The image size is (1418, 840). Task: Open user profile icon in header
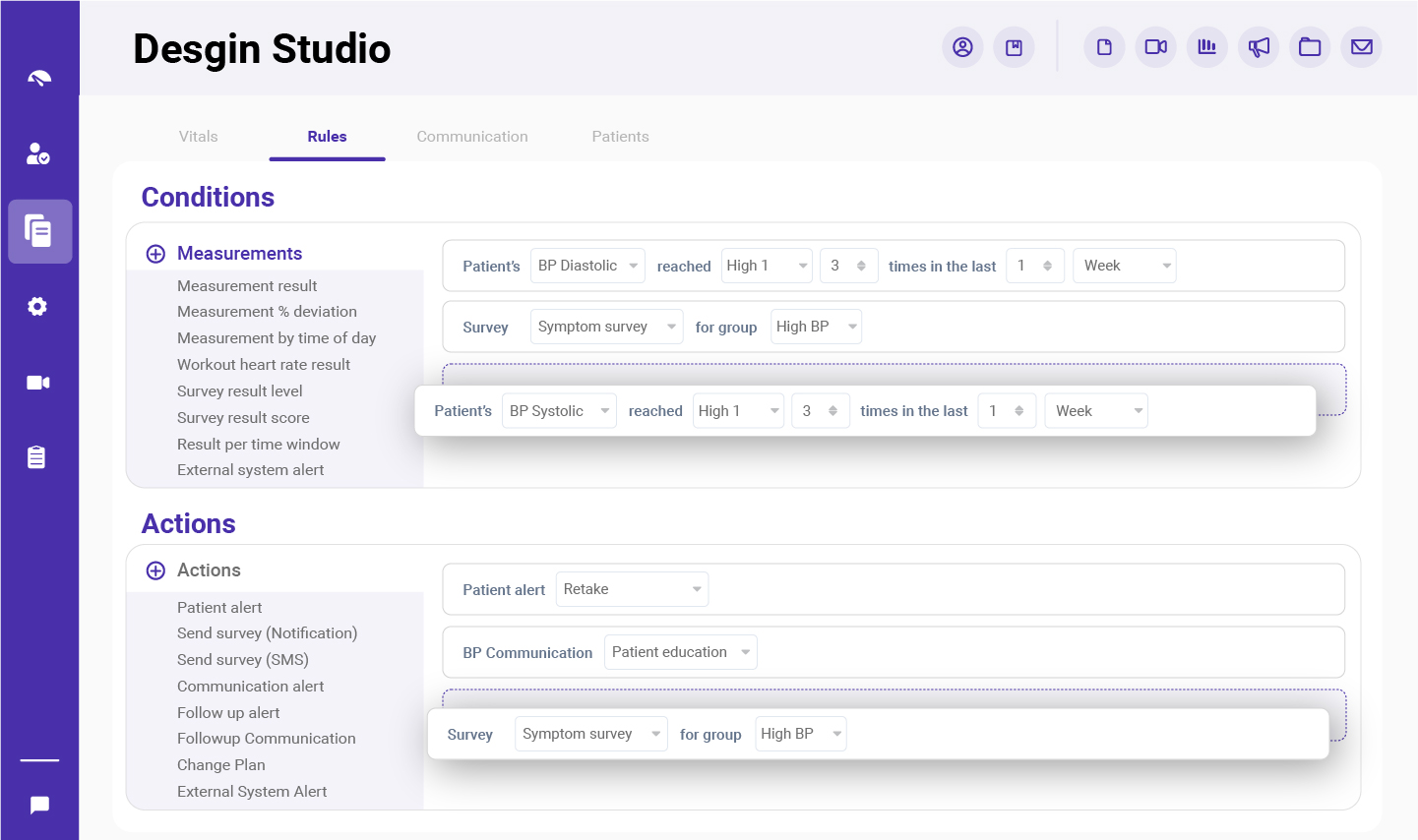click(x=962, y=47)
